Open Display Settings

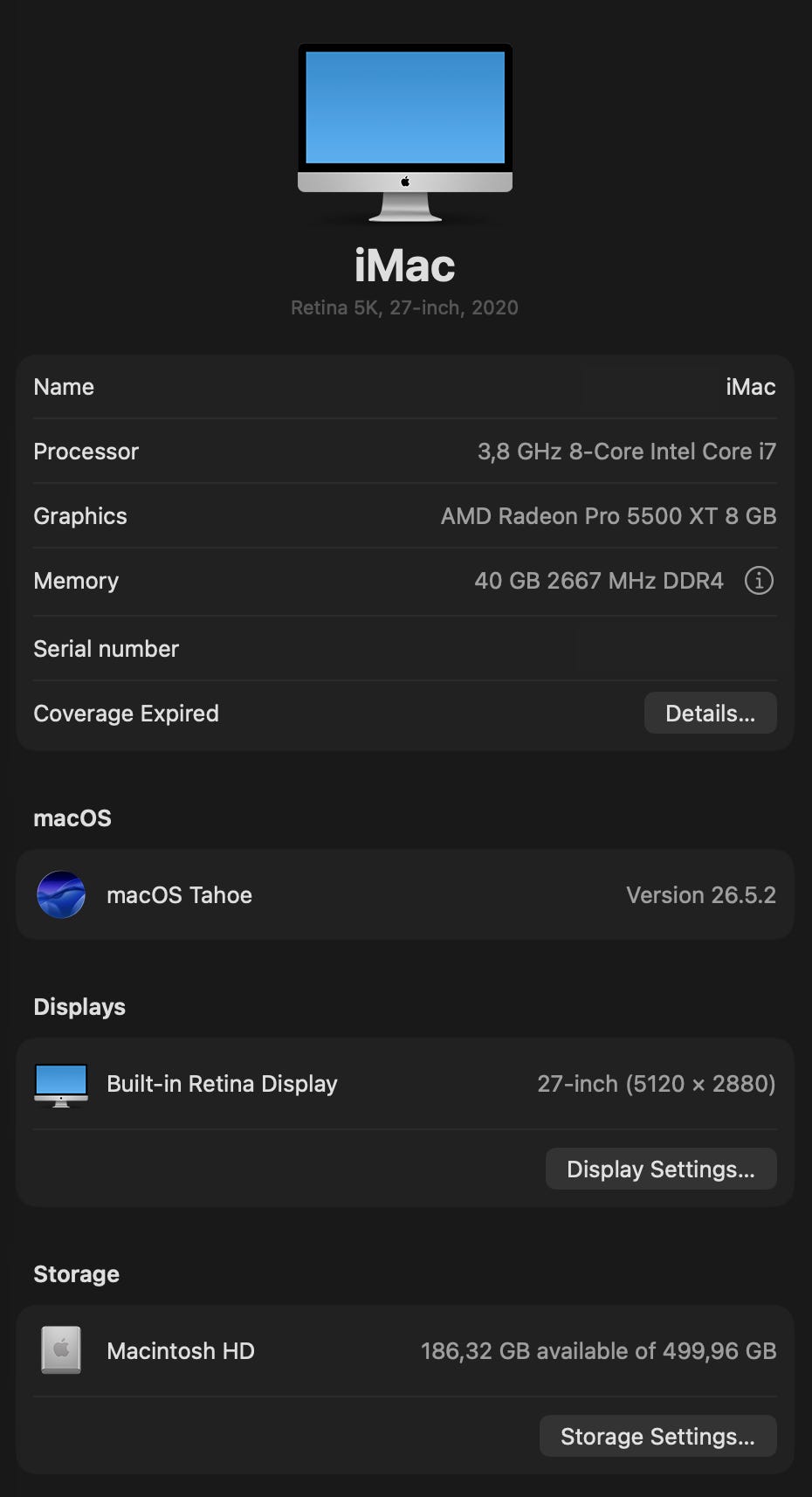click(x=661, y=1169)
